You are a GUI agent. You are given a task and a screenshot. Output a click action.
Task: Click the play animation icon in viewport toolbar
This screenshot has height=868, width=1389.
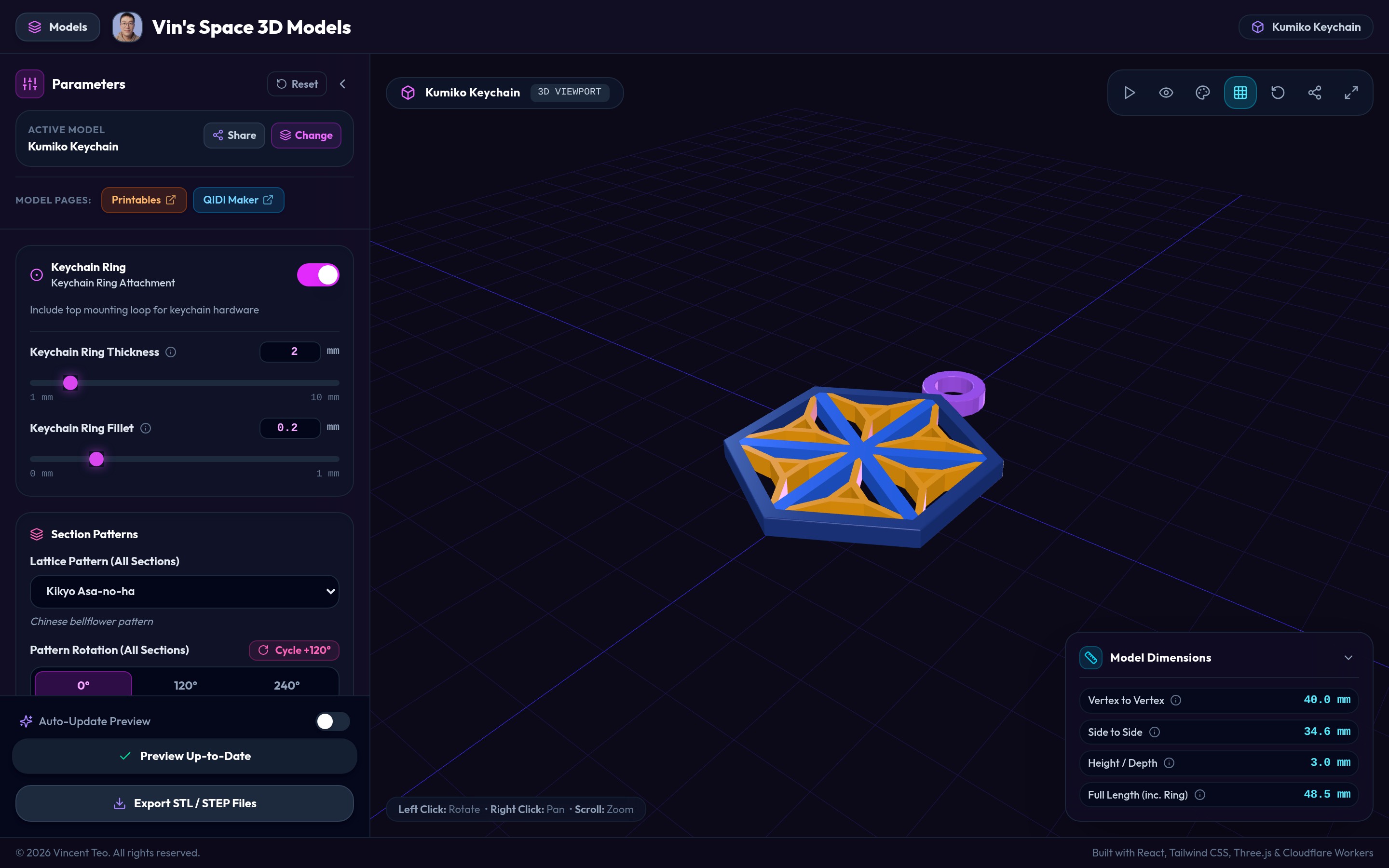tap(1129, 93)
